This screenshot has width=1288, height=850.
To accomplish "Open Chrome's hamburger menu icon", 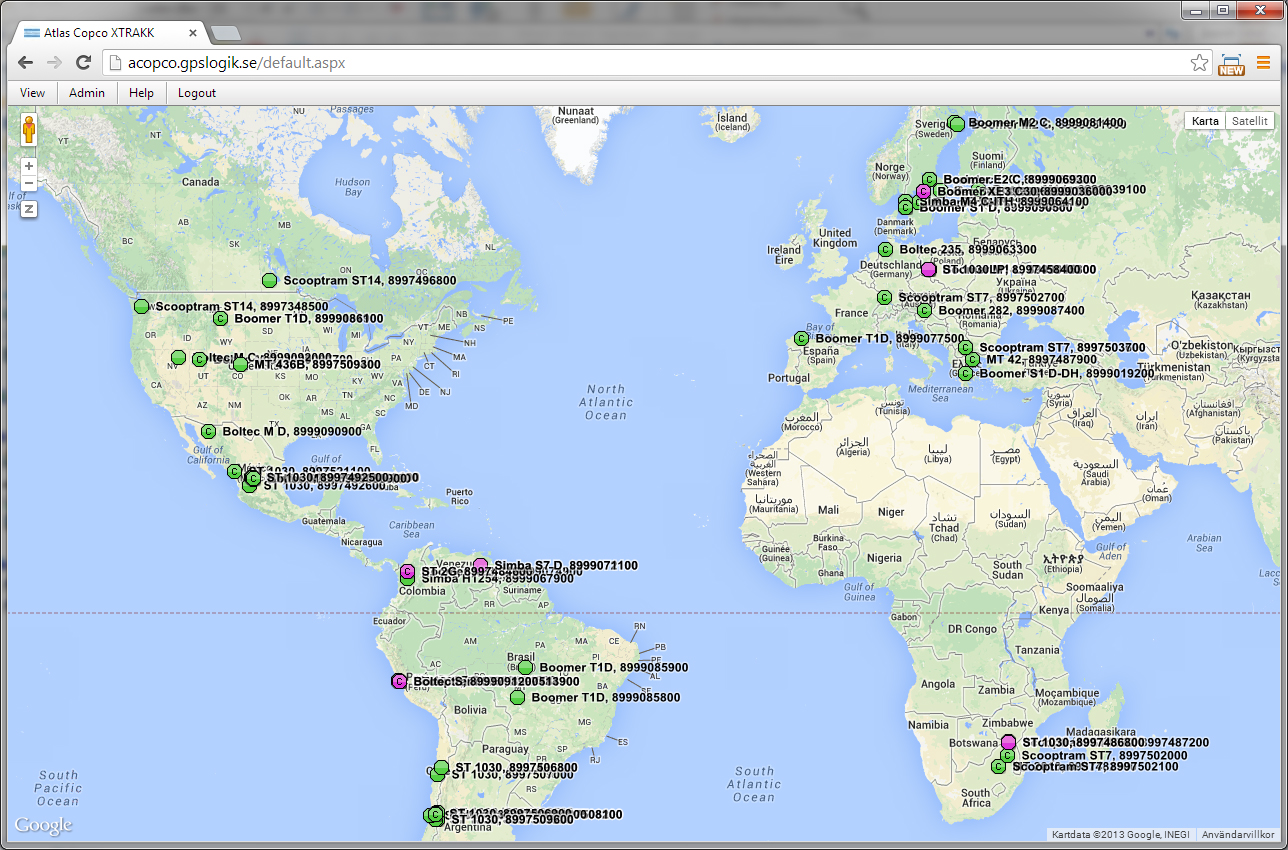I will coord(1263,63).
